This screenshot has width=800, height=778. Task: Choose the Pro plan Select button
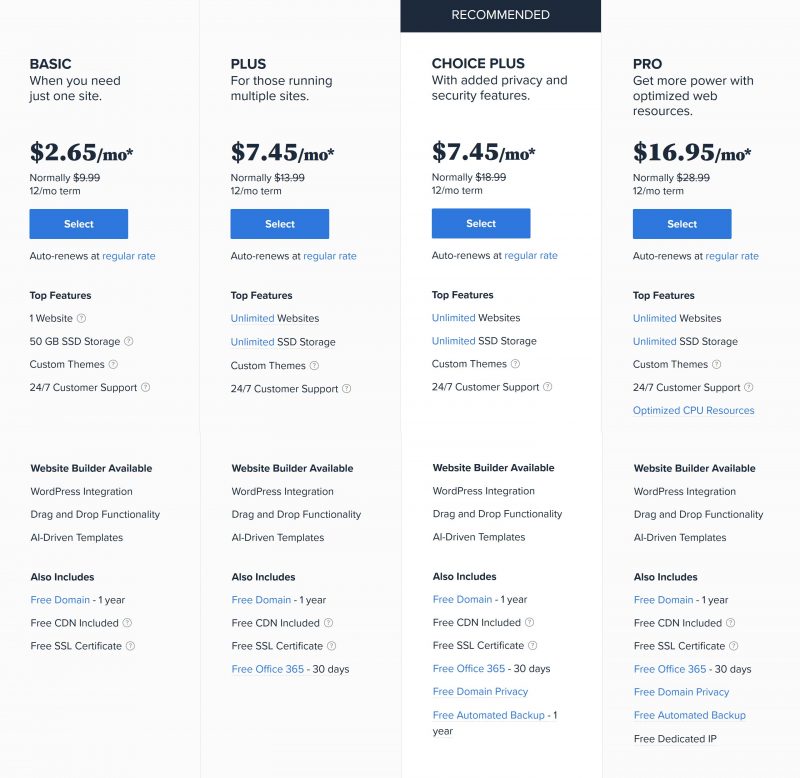click(x=682, y=224)
